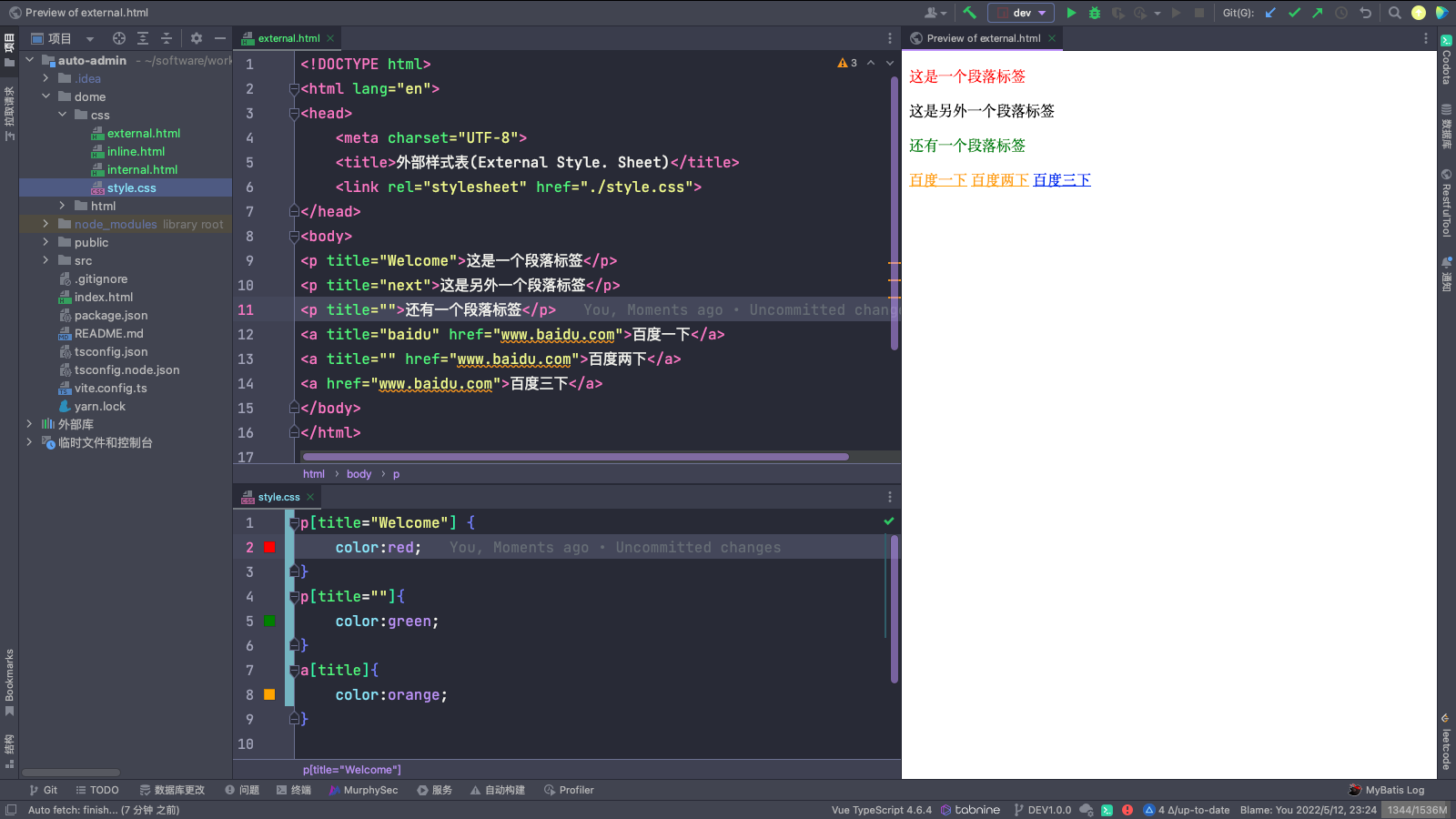1456x819 pixels.
Task: Click the red color swatch in gutter
Action: pos(269,547)
